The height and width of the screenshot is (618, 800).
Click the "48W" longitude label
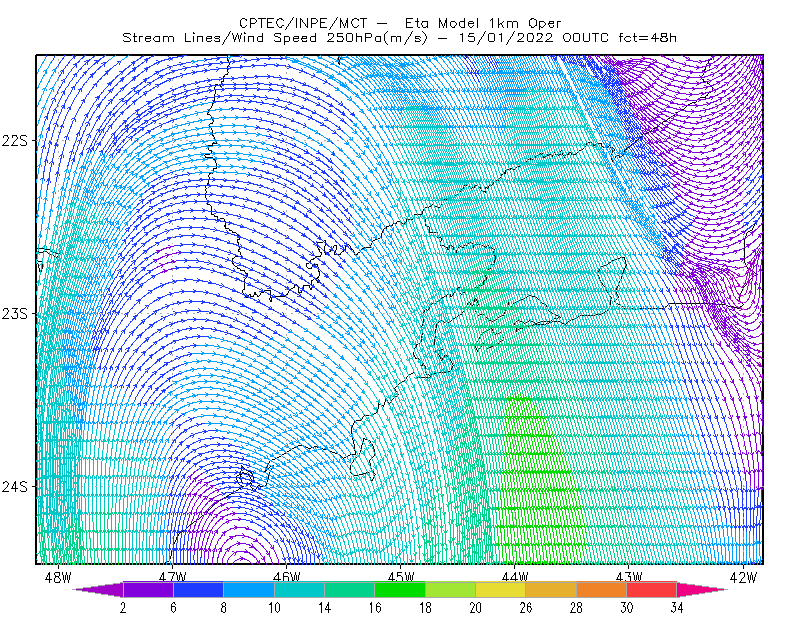click(x=58, y=577)
